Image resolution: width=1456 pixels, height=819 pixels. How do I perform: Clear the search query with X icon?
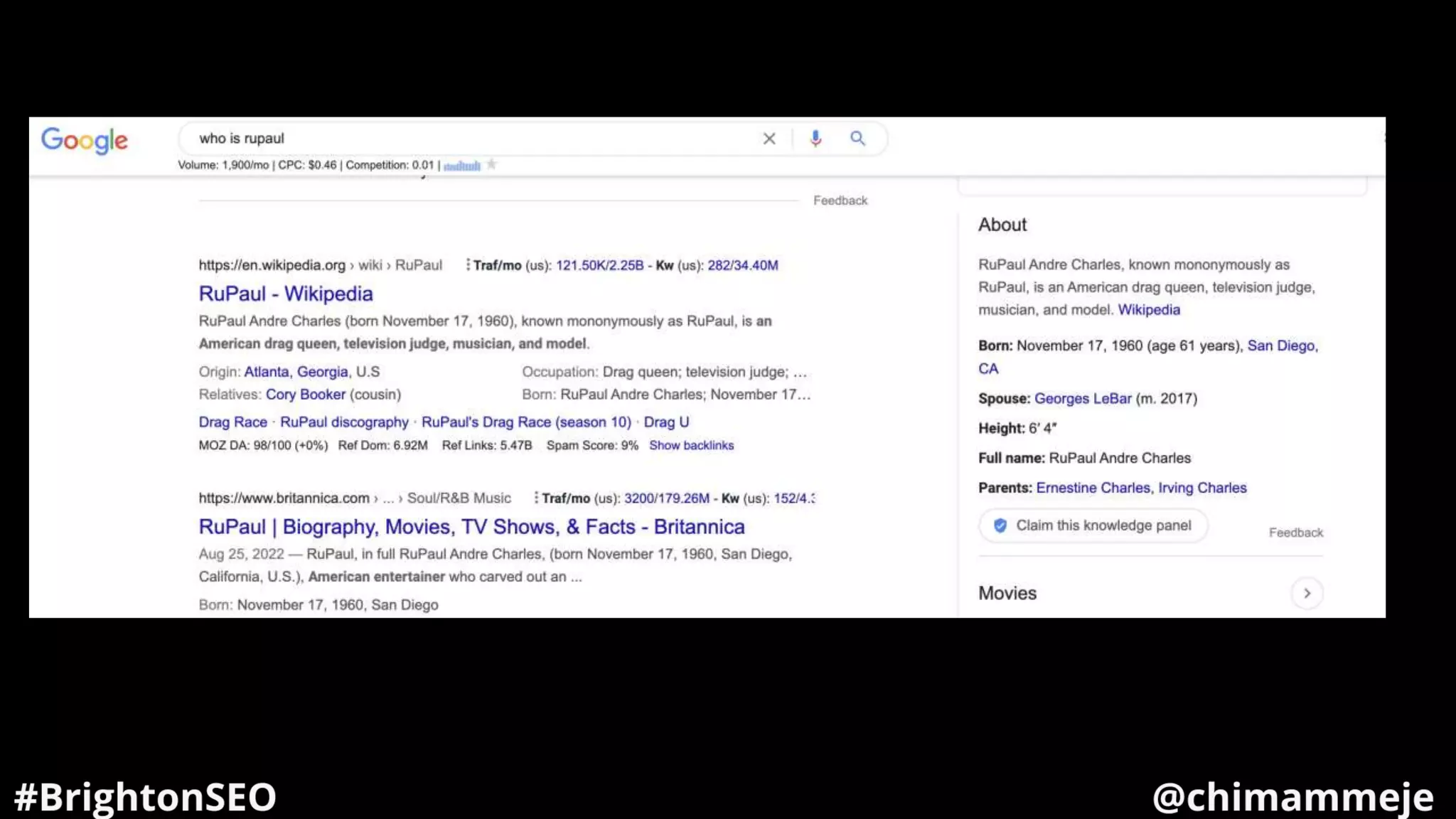(x=769, y=139)
